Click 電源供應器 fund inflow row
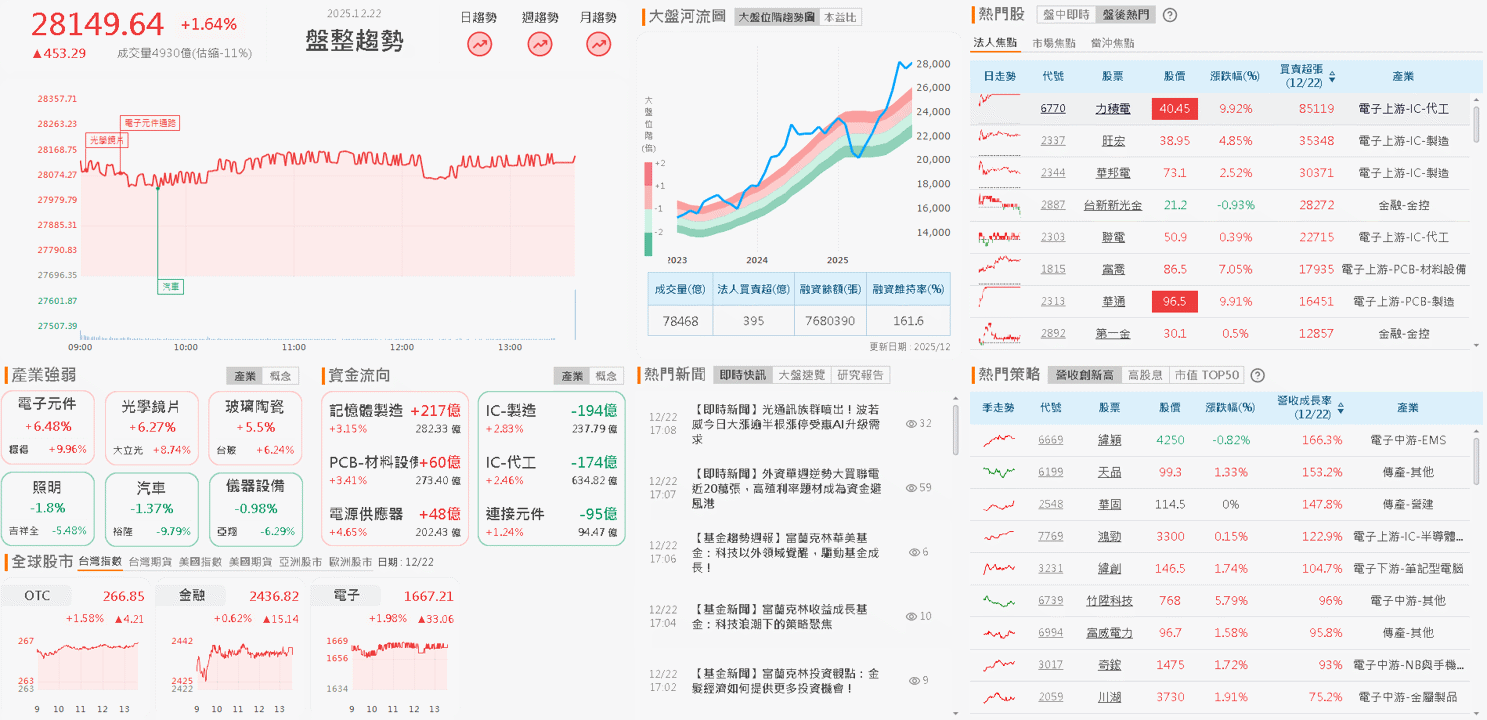The height and width of the screenshot is (720, 1487). click(394, 521)
